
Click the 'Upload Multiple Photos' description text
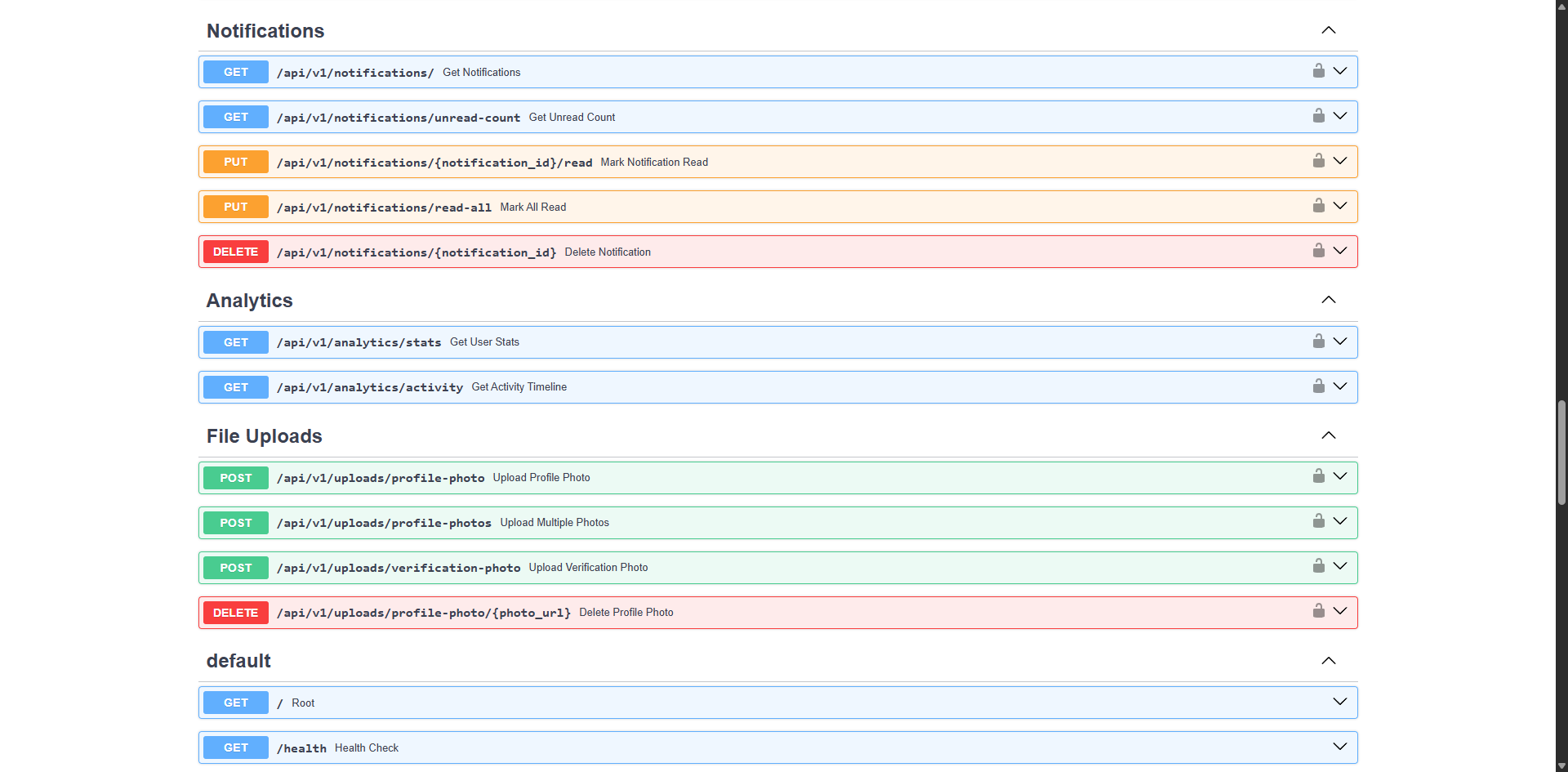555,523
